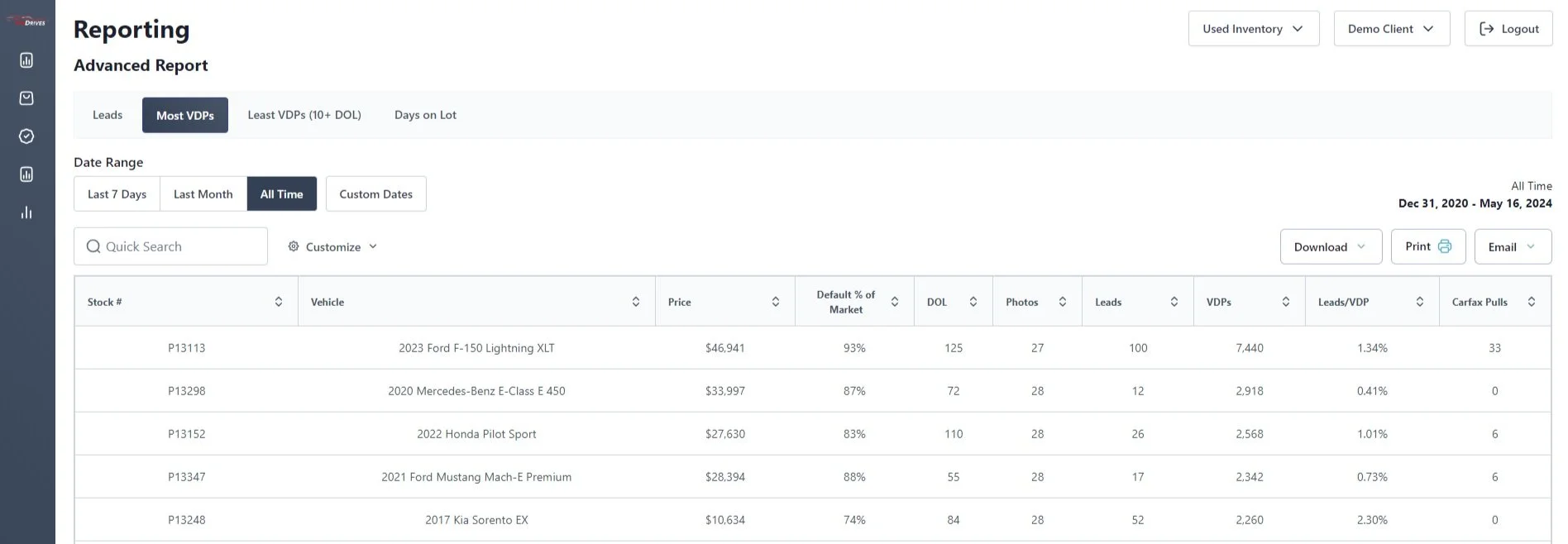Image resolution: width=1568 pixels, height=544 pixels.
Task: Open Used Inventory dropdown
Action: (x=1254, y=29)
